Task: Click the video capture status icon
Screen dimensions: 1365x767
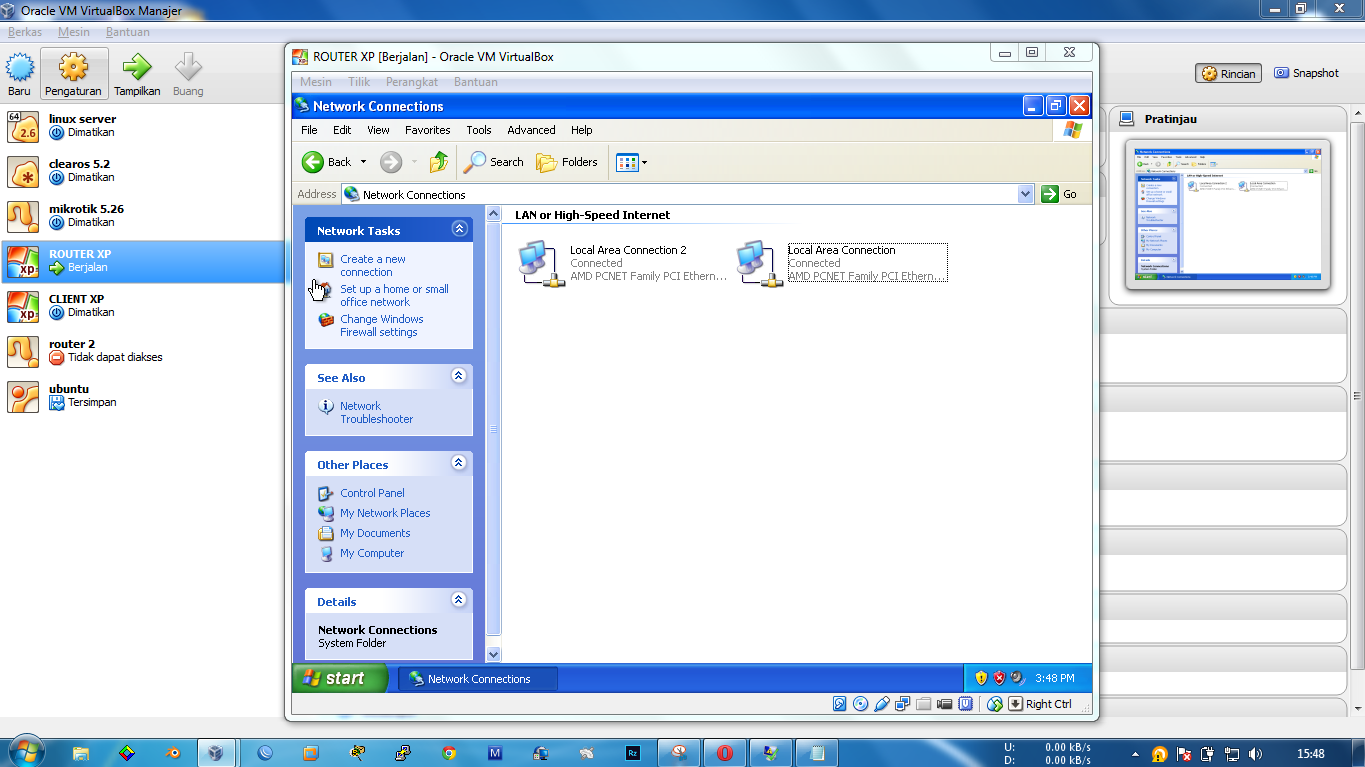Action: pyautogui.click(x=945, y=704)
